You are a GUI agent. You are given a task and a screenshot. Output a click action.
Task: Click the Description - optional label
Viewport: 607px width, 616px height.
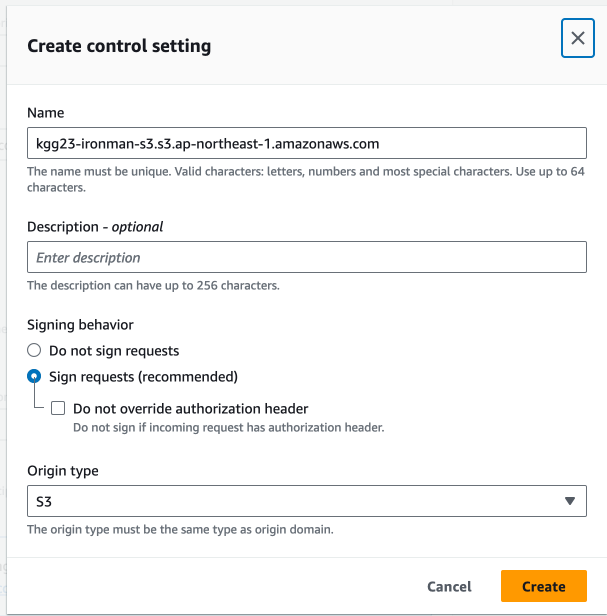pos(95,227)
